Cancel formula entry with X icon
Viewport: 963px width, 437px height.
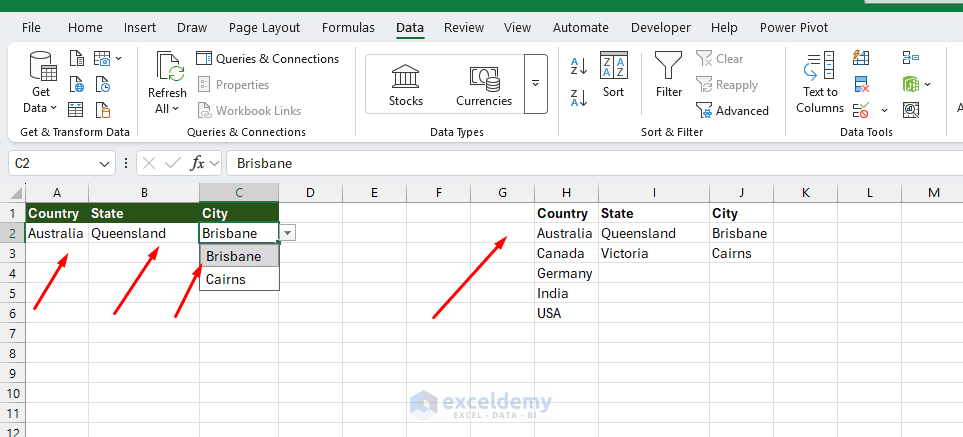point(149,163)
